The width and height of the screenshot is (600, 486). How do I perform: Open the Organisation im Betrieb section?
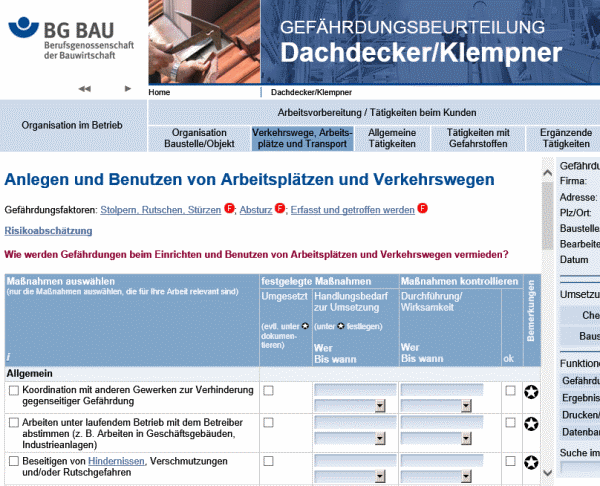(x=72, y=126)
